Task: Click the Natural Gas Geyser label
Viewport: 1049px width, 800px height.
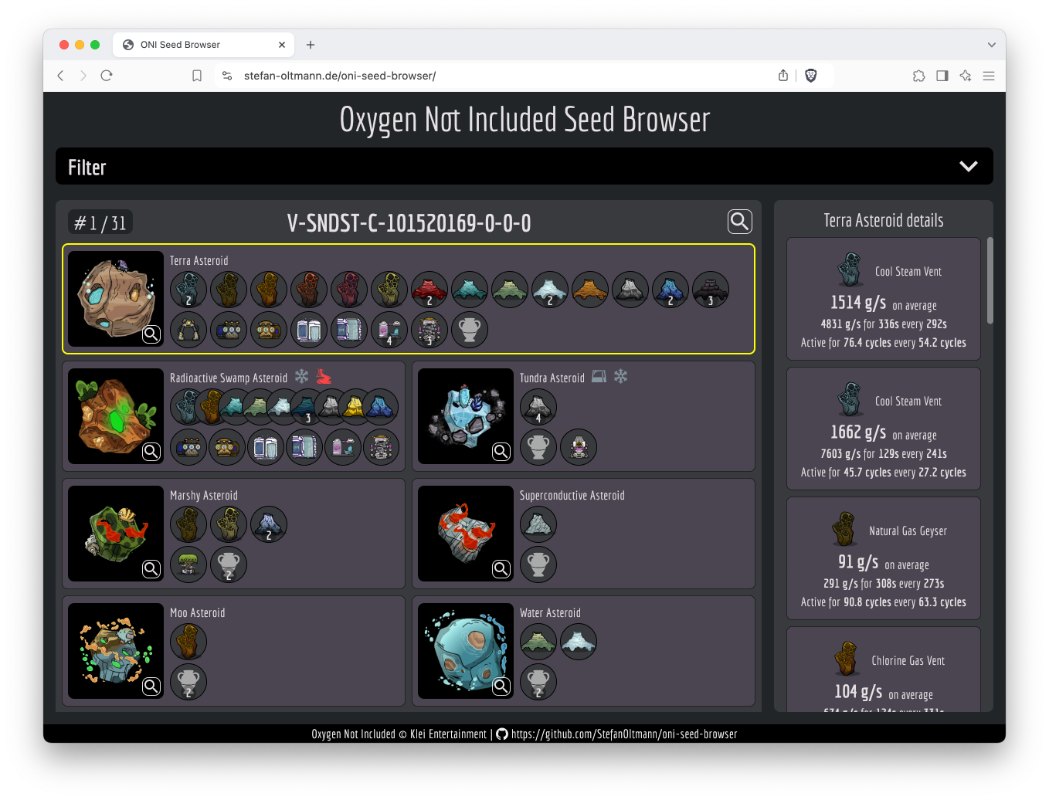Action: point(908,530)
